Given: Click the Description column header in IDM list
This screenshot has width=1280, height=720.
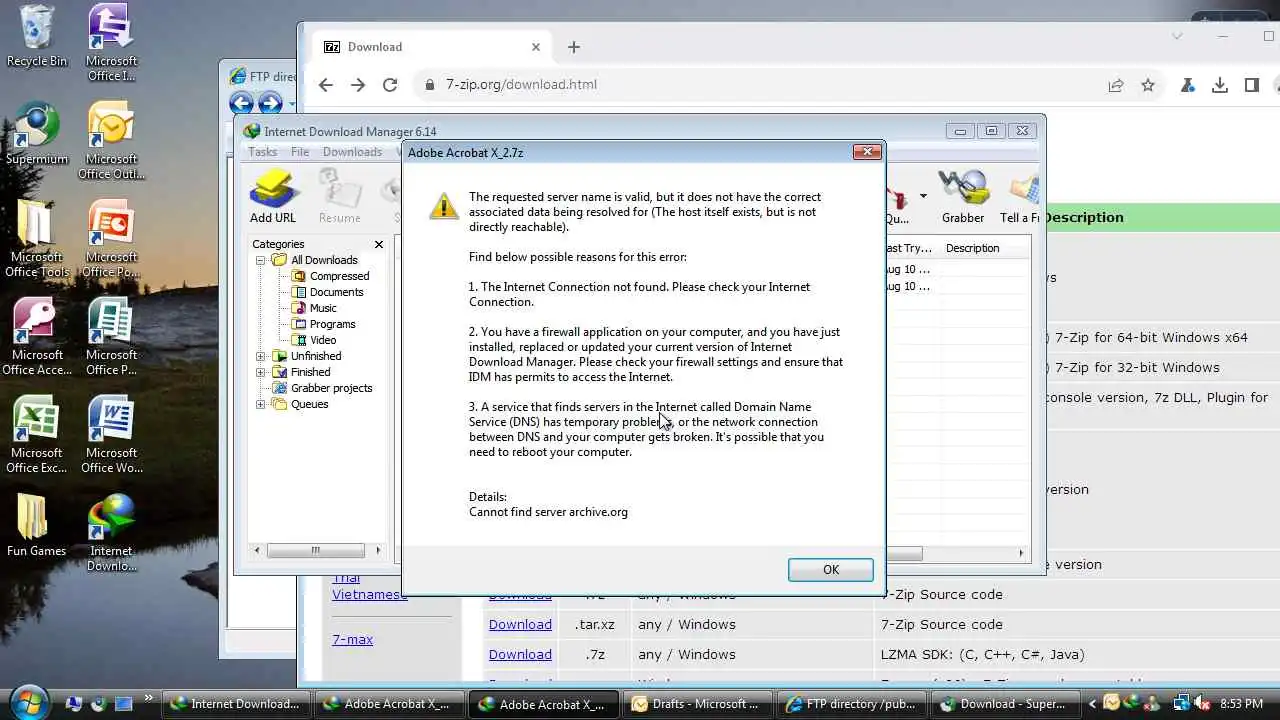Looking at the screenshot, I should [x=985, y=248].
